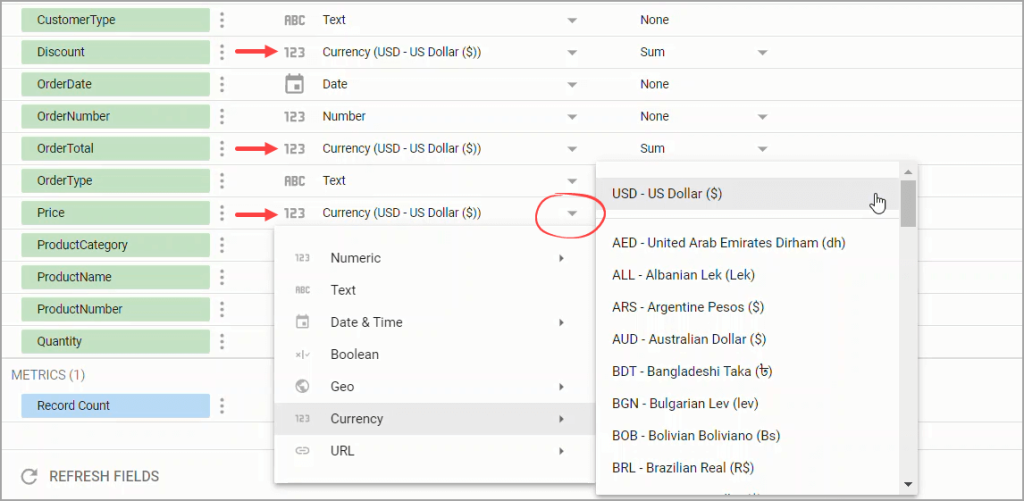Expand the OrderNumber data type dropdown
Image resolution: width=1024 pixels, height=501 pixels.
(572, 116)
